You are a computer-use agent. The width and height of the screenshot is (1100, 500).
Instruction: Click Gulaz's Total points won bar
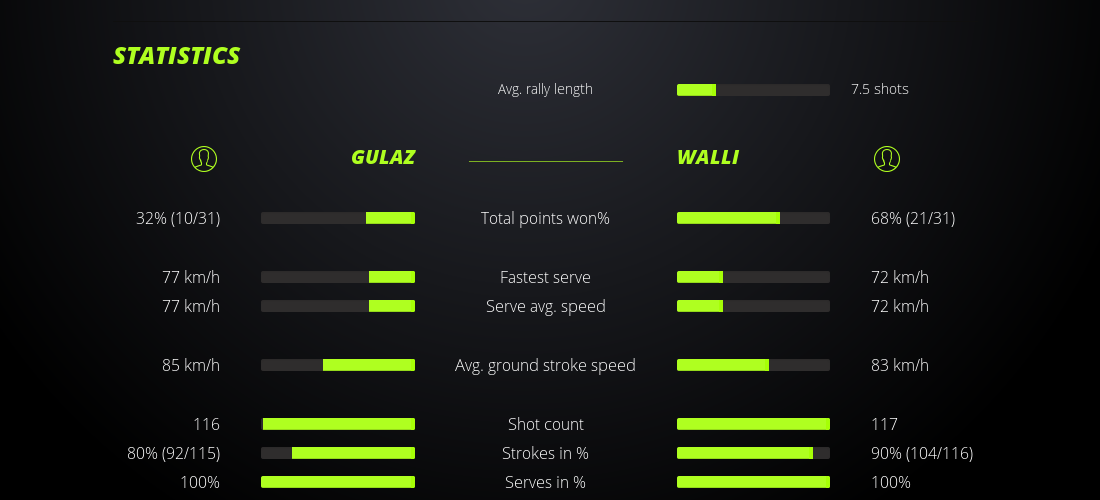coord(338,218)
